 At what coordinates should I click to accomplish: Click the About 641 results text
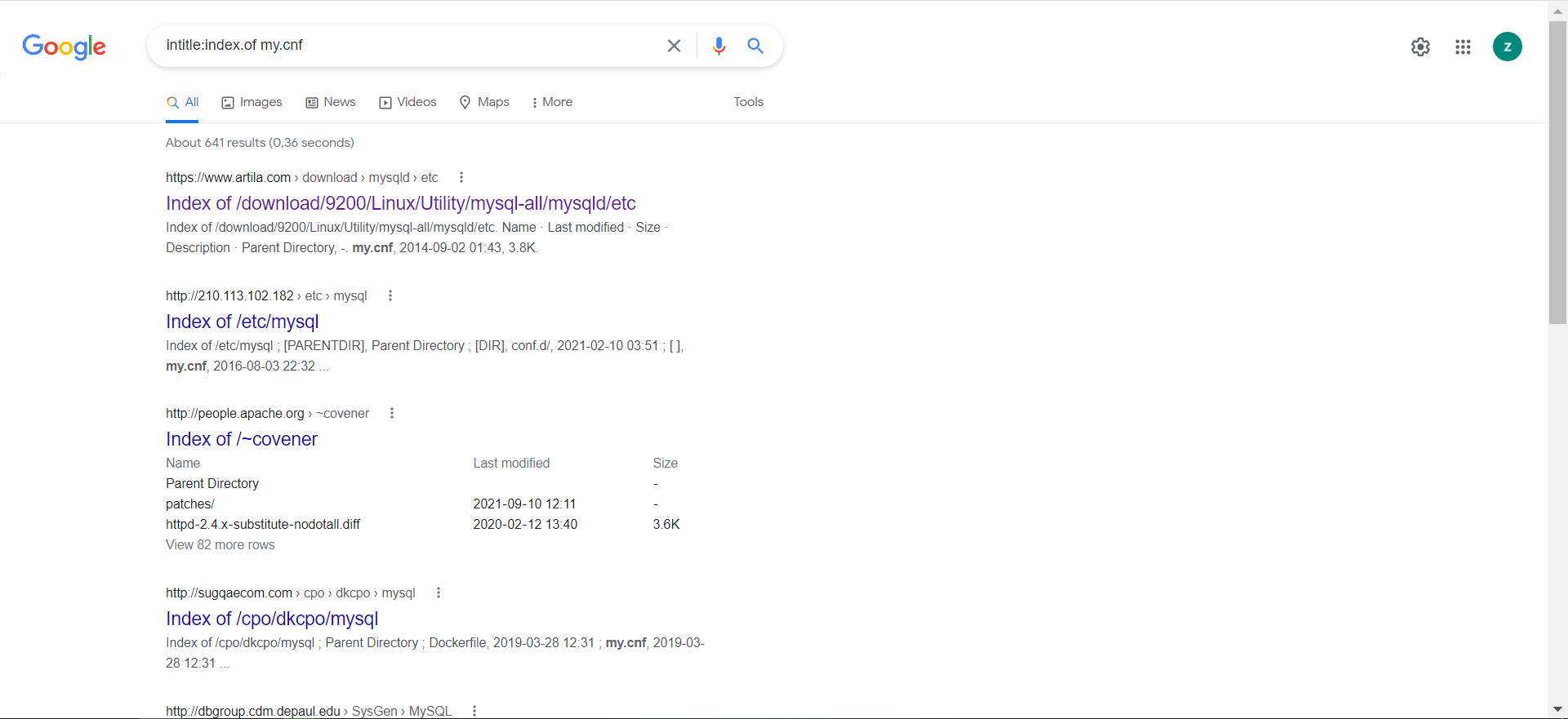point(260,142)
